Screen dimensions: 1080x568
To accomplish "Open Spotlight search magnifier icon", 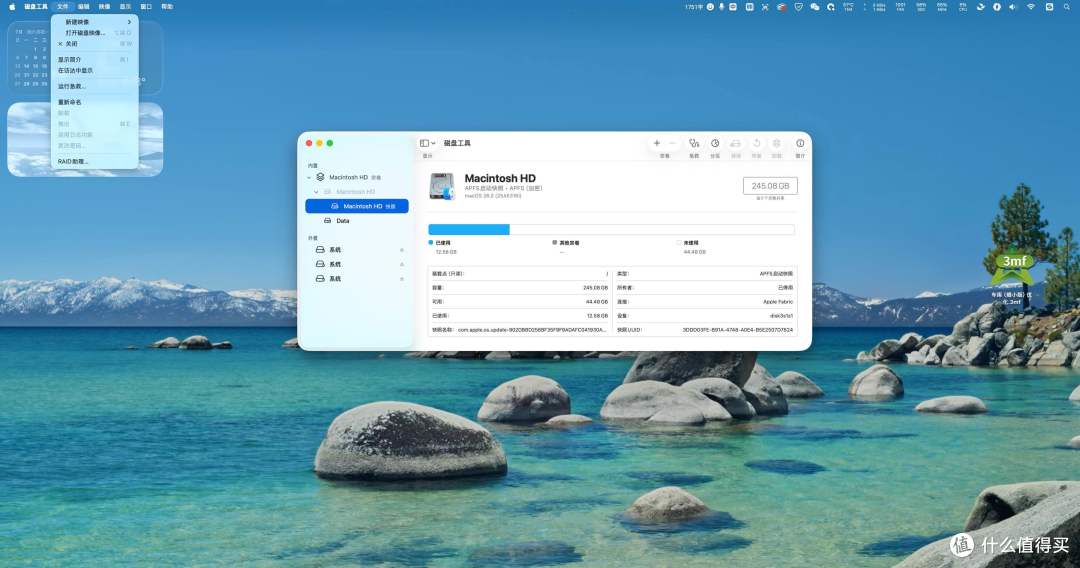I will click(x=1067, y=6).
